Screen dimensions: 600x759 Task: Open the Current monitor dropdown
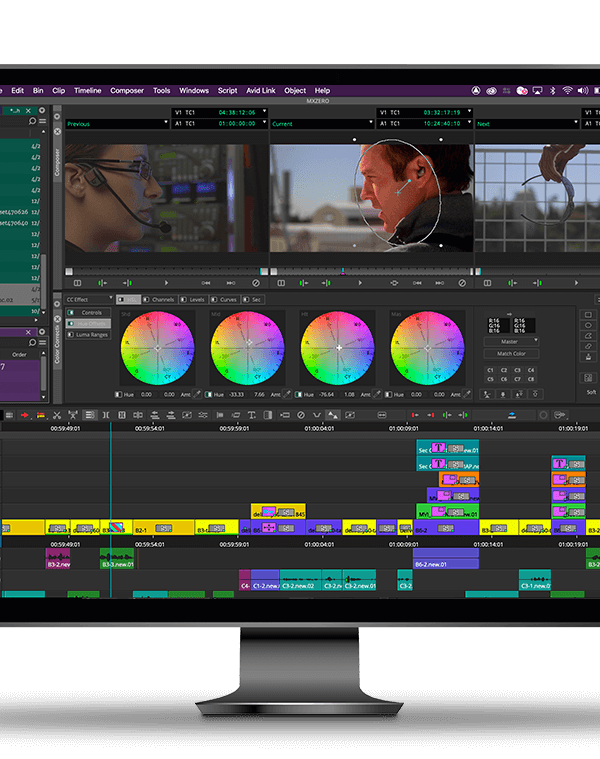[323, 124]
